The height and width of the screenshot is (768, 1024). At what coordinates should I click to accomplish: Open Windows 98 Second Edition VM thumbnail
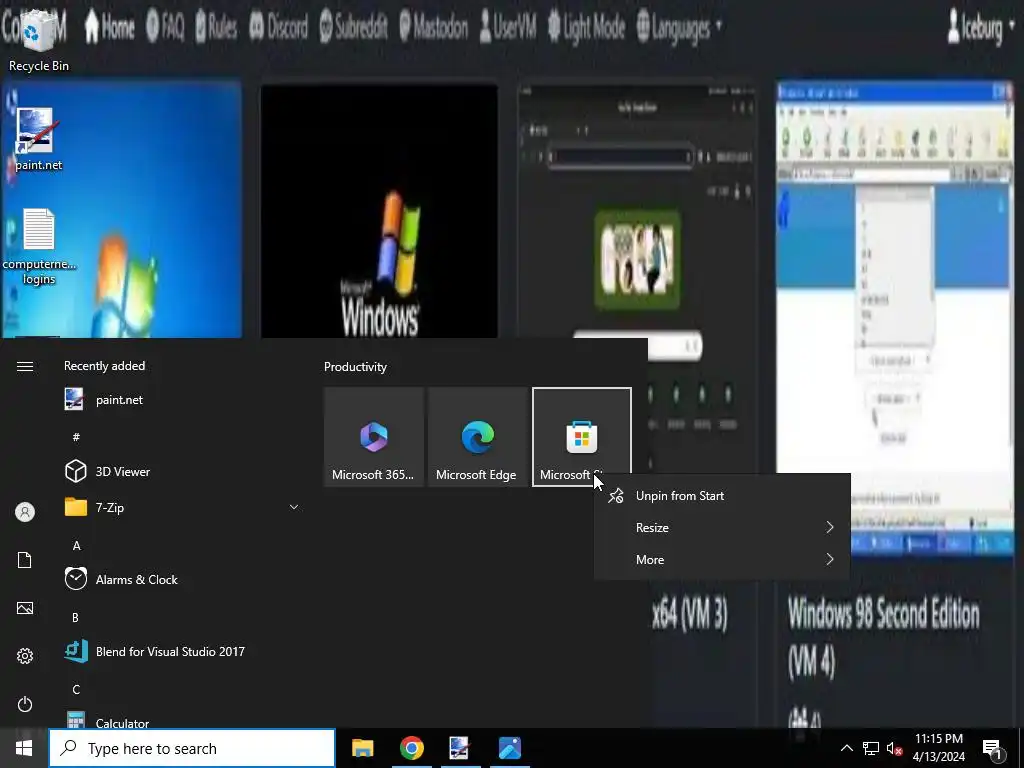pos(894,320)
